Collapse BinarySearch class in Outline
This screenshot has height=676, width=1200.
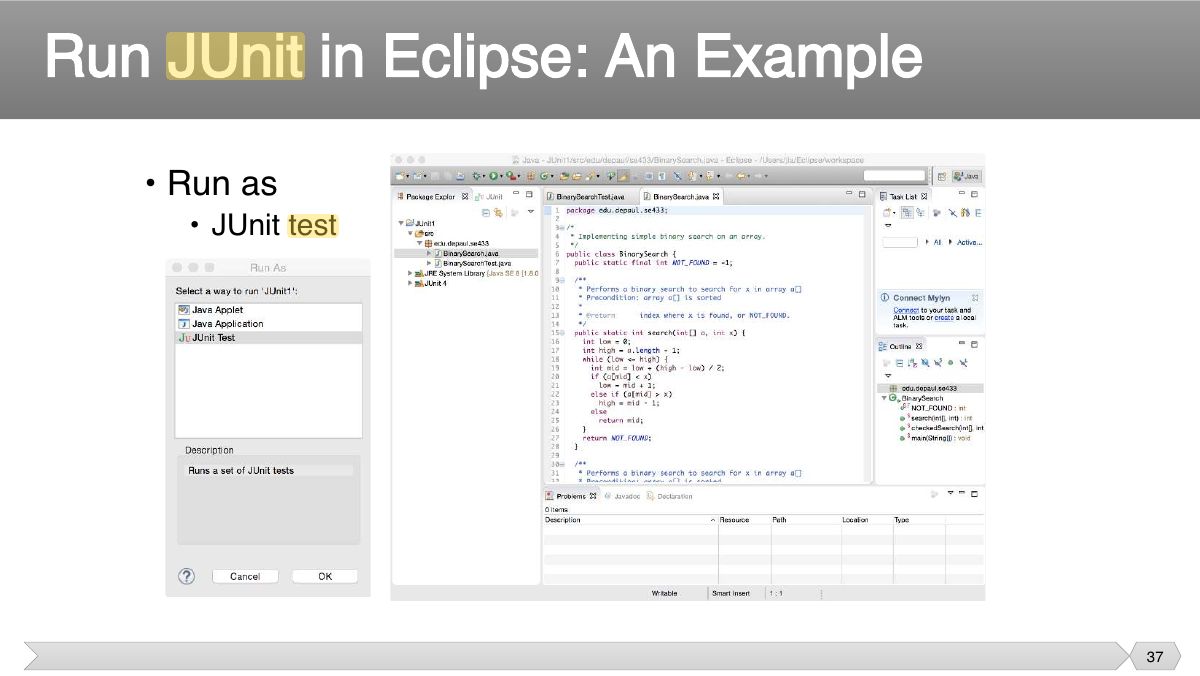click(x=884, y=398)
